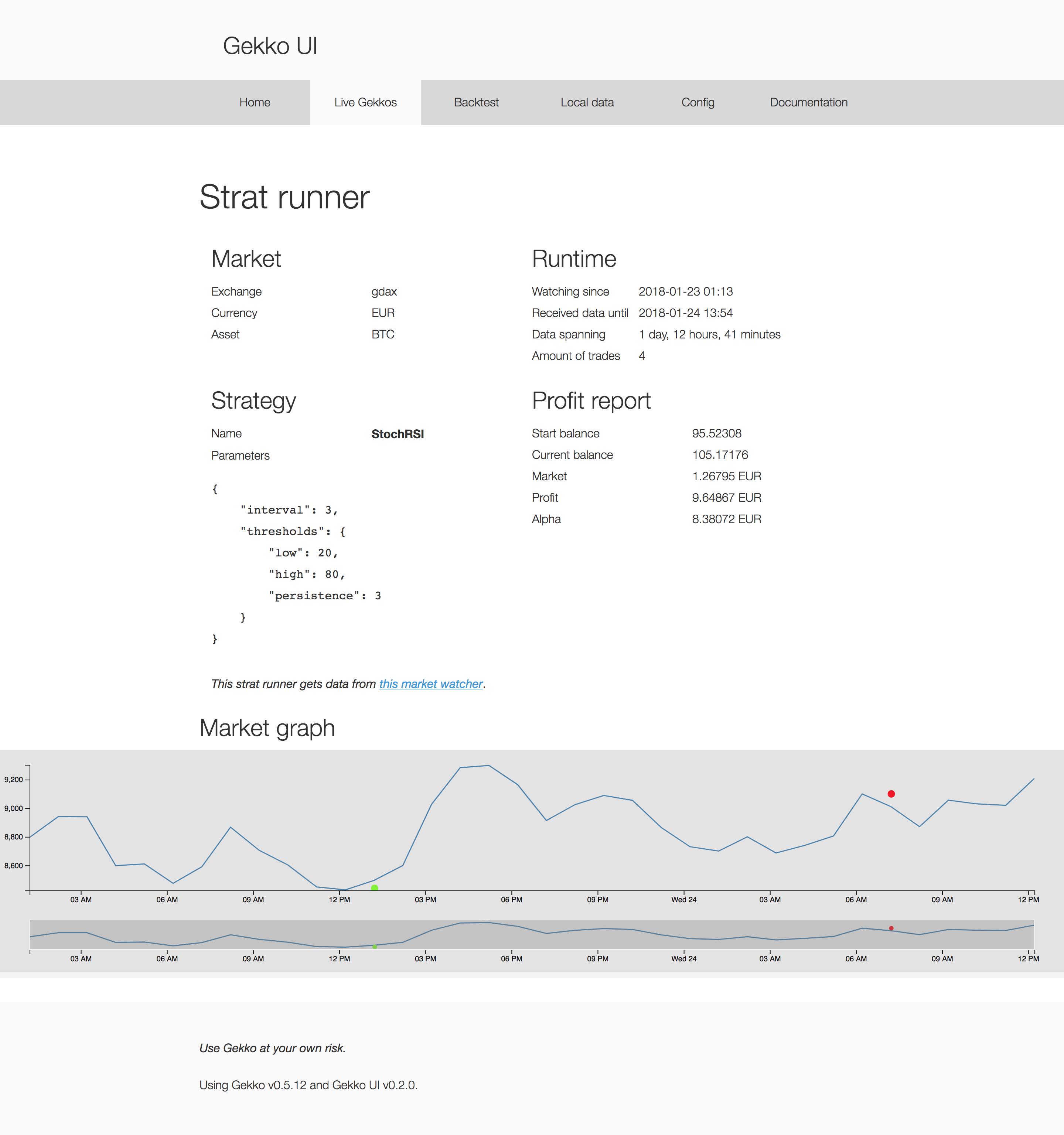Follow the 'this market watcher' link

[x=431, y=684]
